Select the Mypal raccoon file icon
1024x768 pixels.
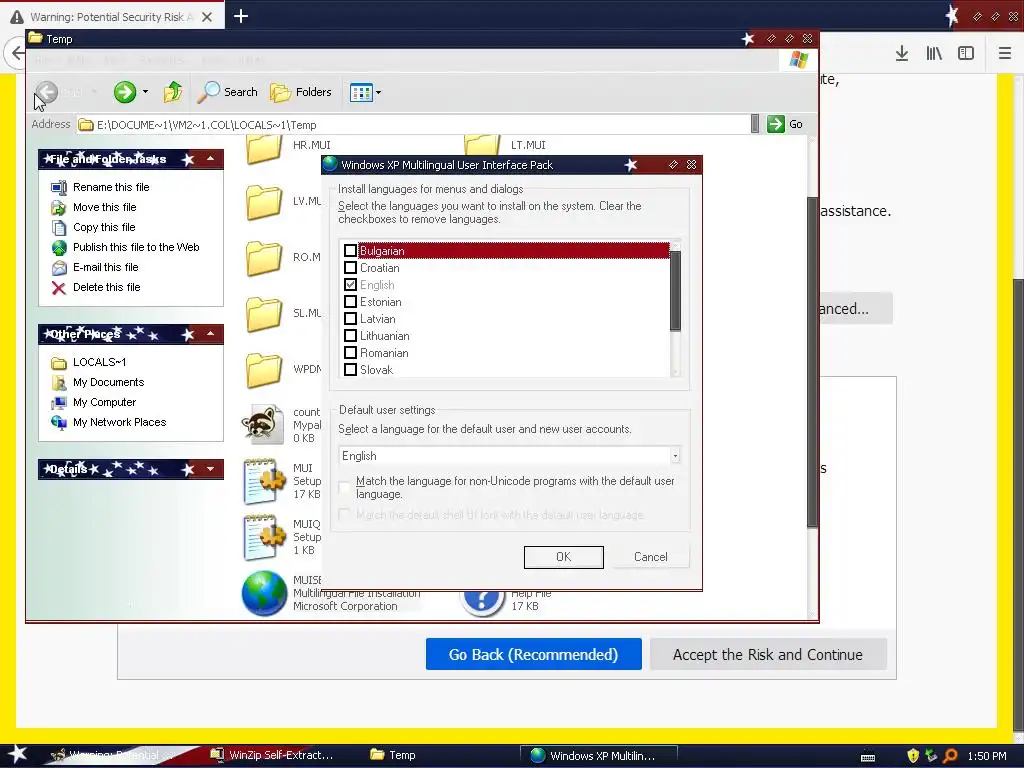[263, 424]
